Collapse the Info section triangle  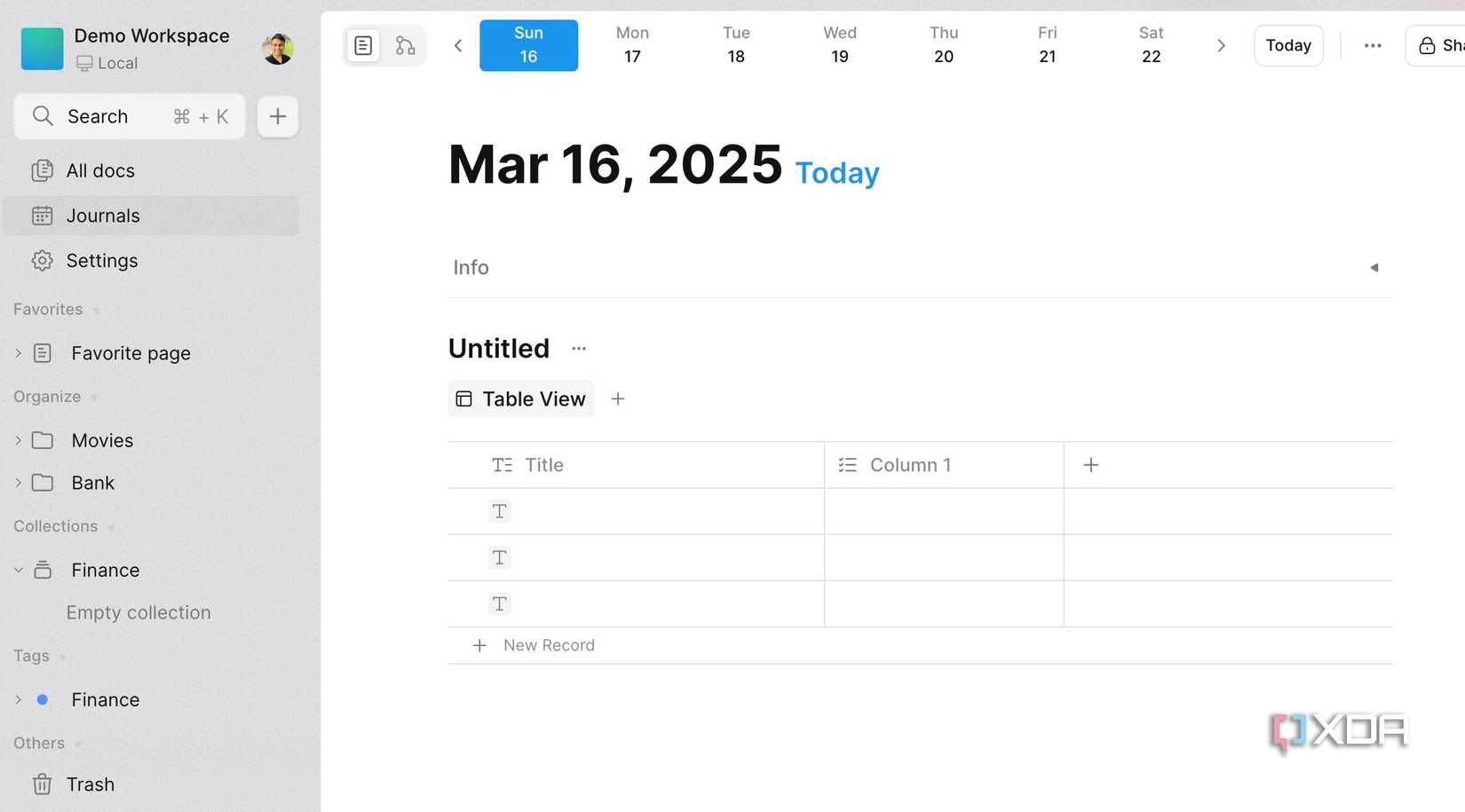pos(1374,267)
